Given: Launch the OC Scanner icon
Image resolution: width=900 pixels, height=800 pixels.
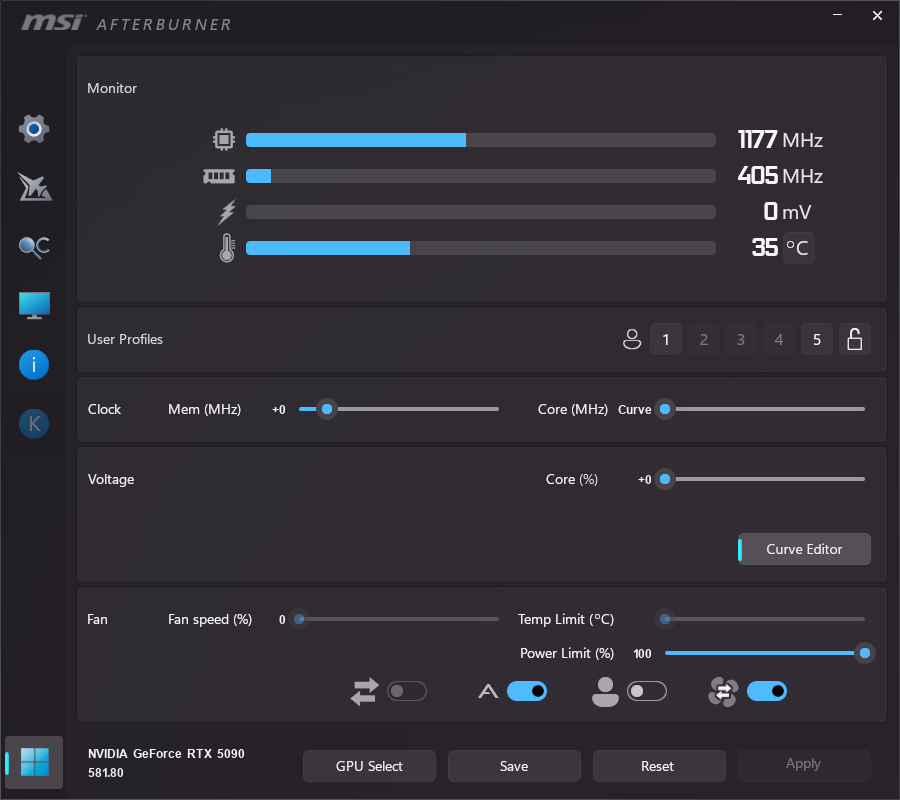Looking at the screenshot, I should [x=34, y=247].
